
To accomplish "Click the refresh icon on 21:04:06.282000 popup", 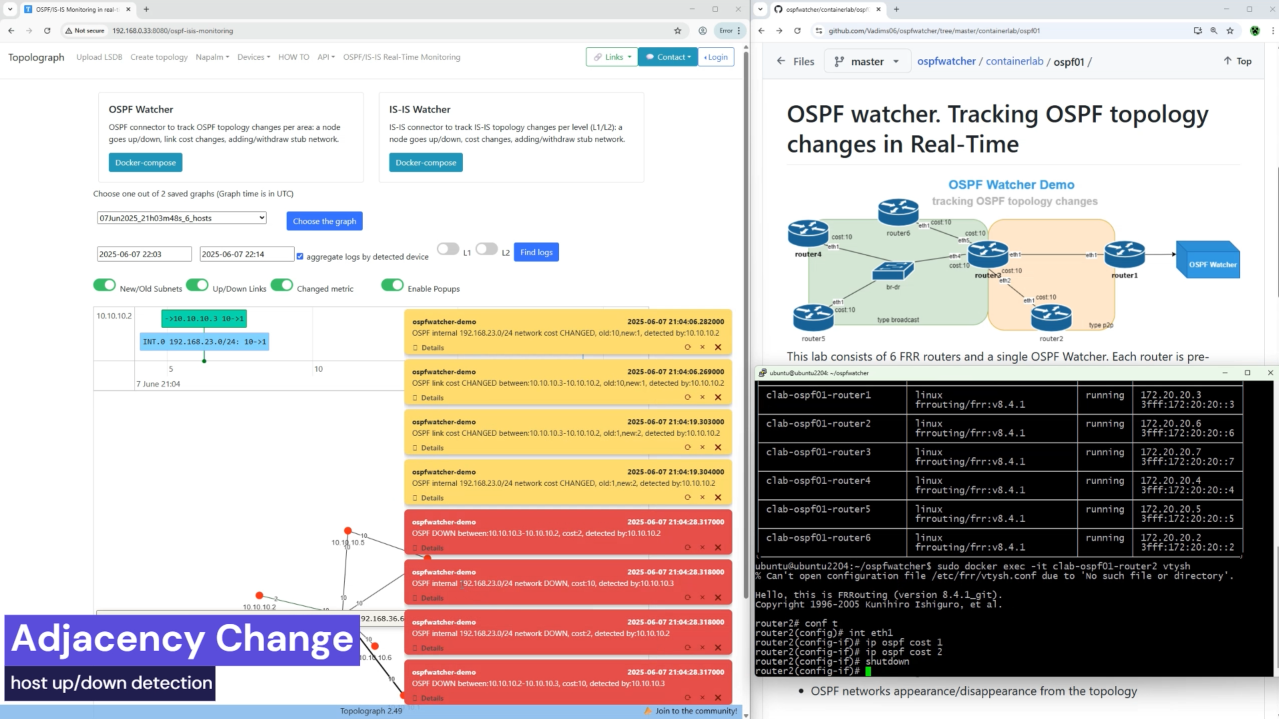I will 687,347.
